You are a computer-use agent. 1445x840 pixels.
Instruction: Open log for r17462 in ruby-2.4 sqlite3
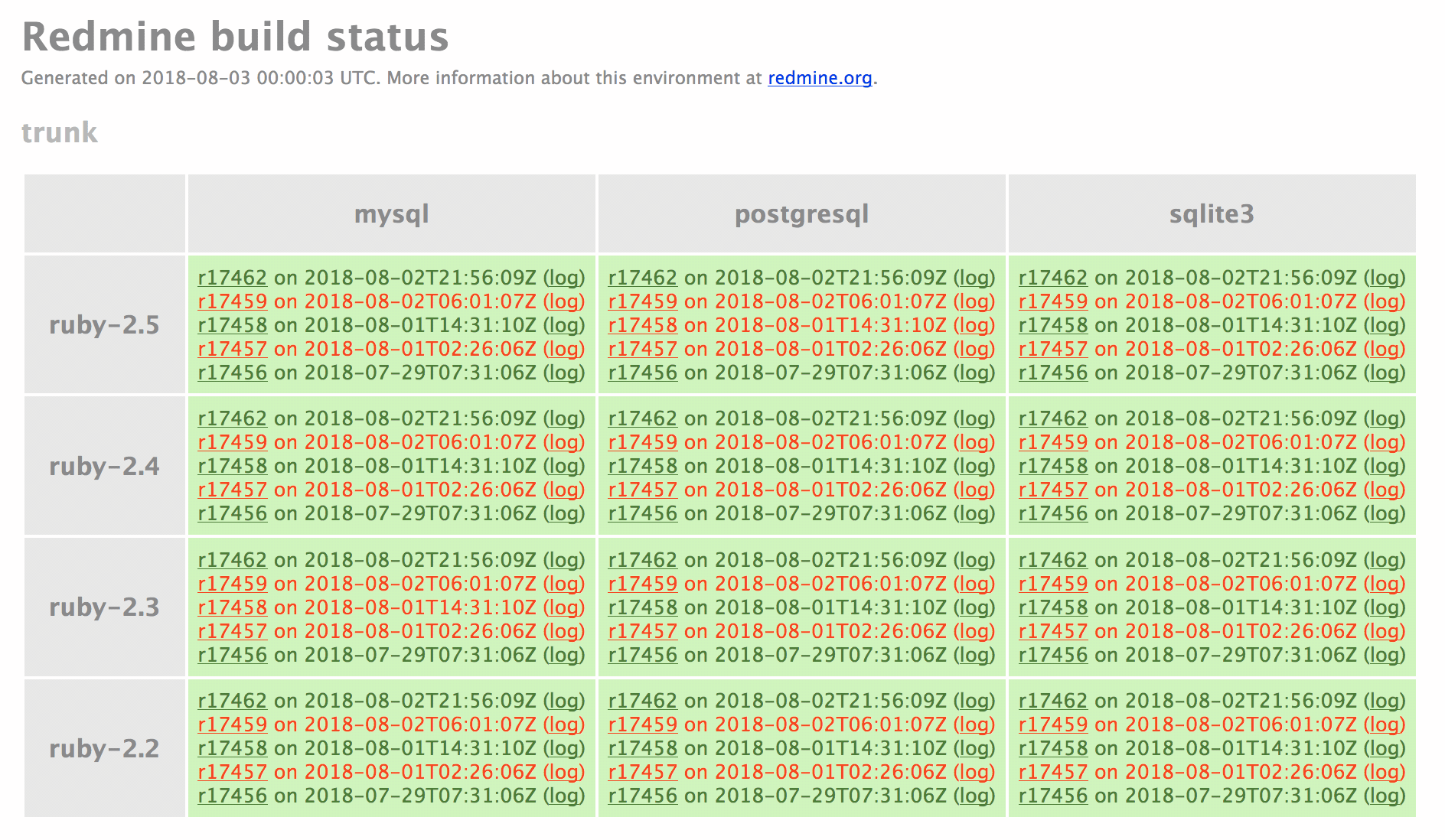click(x=1385, y=418)
